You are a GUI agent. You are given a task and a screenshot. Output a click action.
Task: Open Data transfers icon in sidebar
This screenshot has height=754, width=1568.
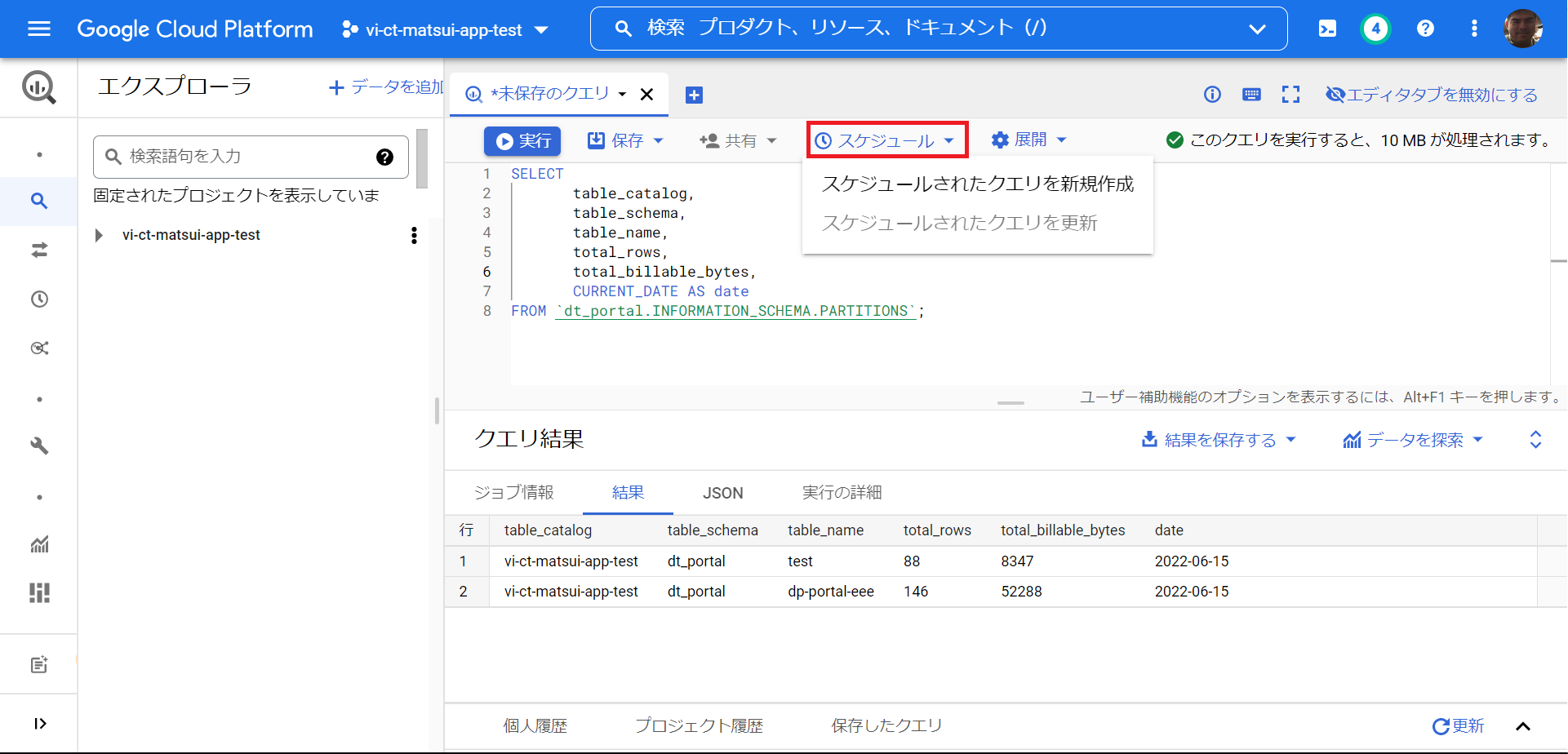[39, 250]
